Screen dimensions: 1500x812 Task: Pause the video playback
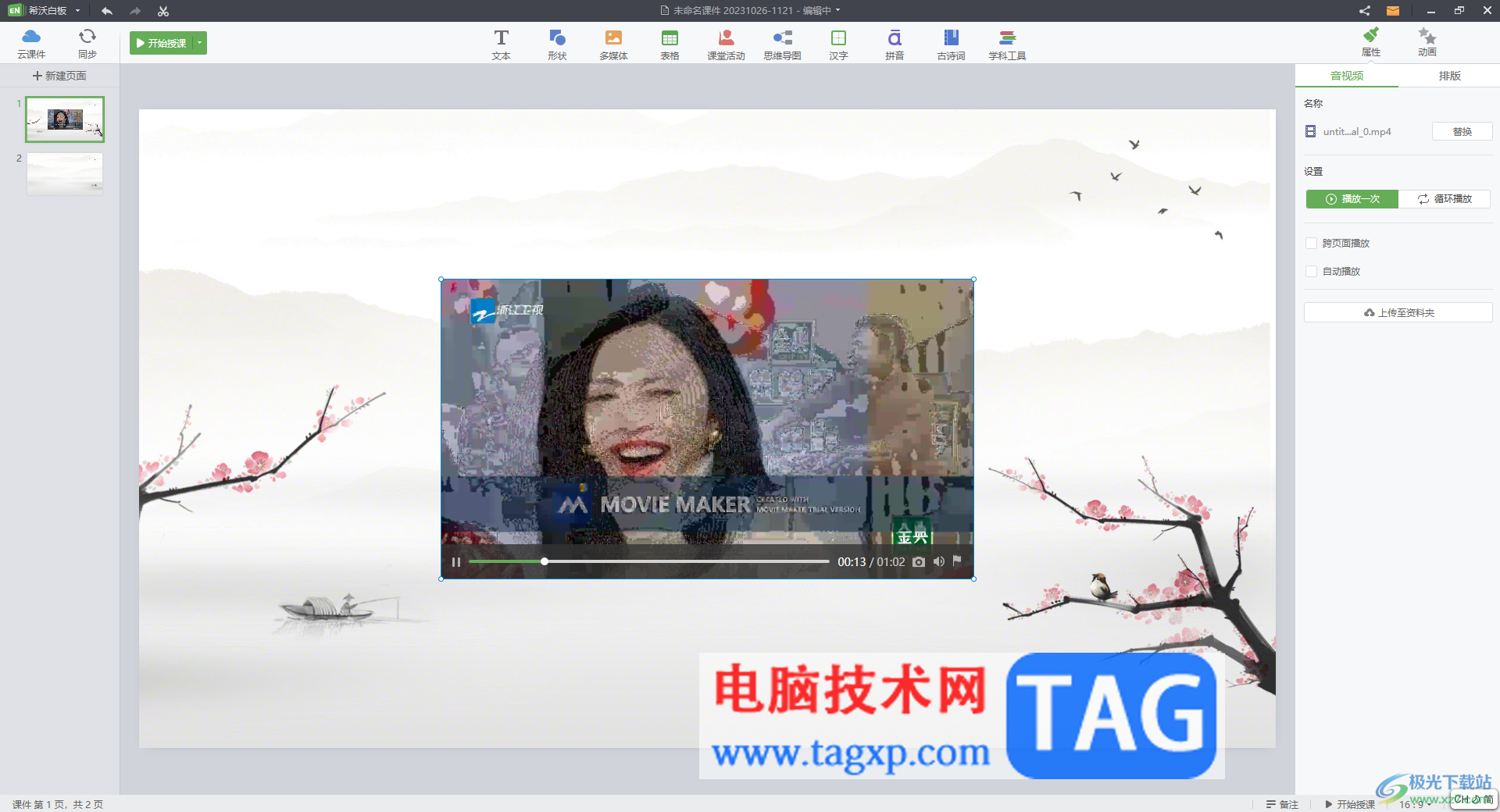pyautogui.click(x=456, y=562)
